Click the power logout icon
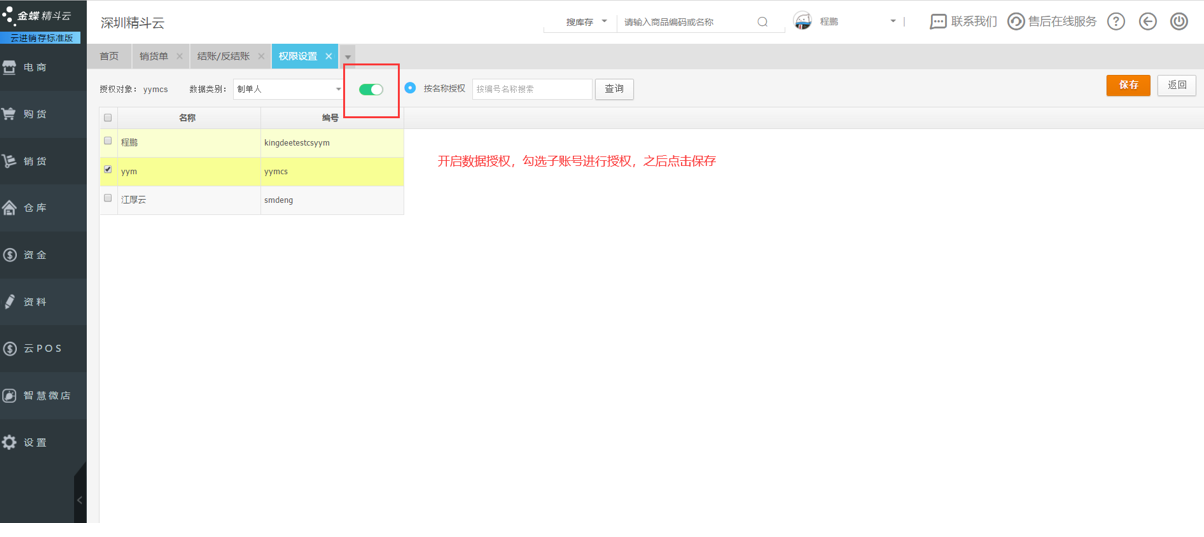 (x=1179, y=21)
